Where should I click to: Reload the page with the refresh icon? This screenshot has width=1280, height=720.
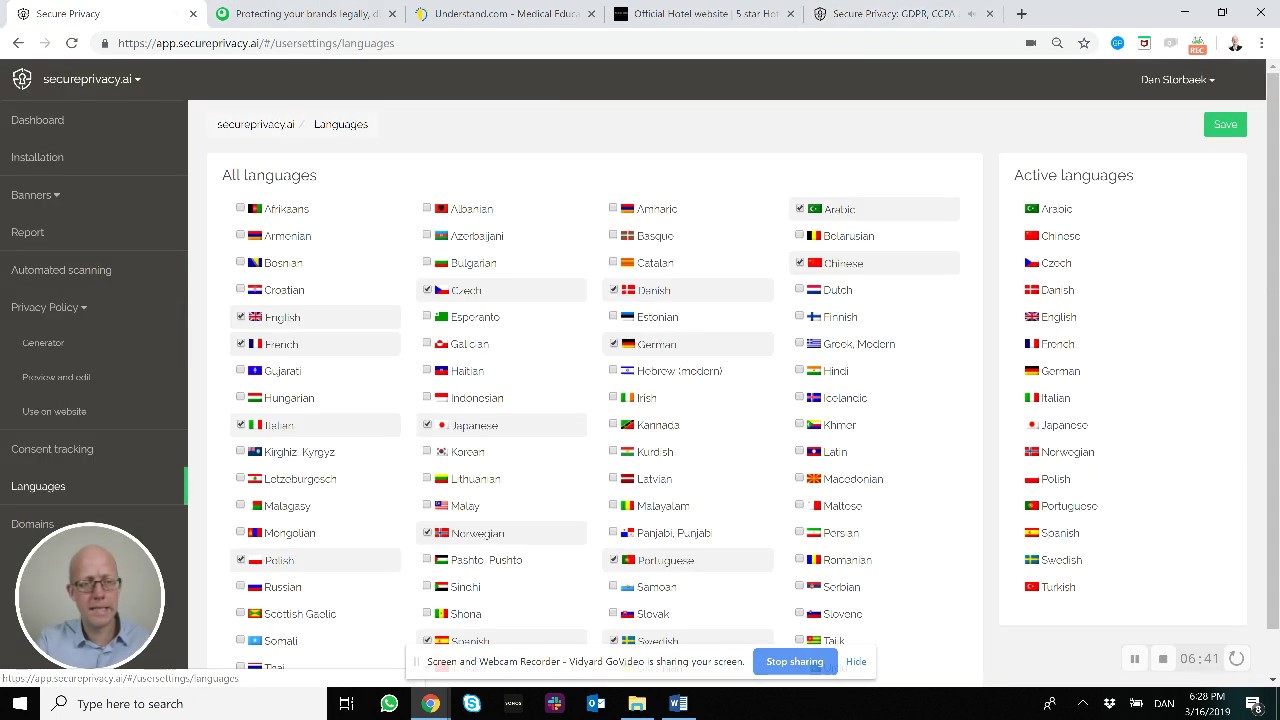coord(72,43)
